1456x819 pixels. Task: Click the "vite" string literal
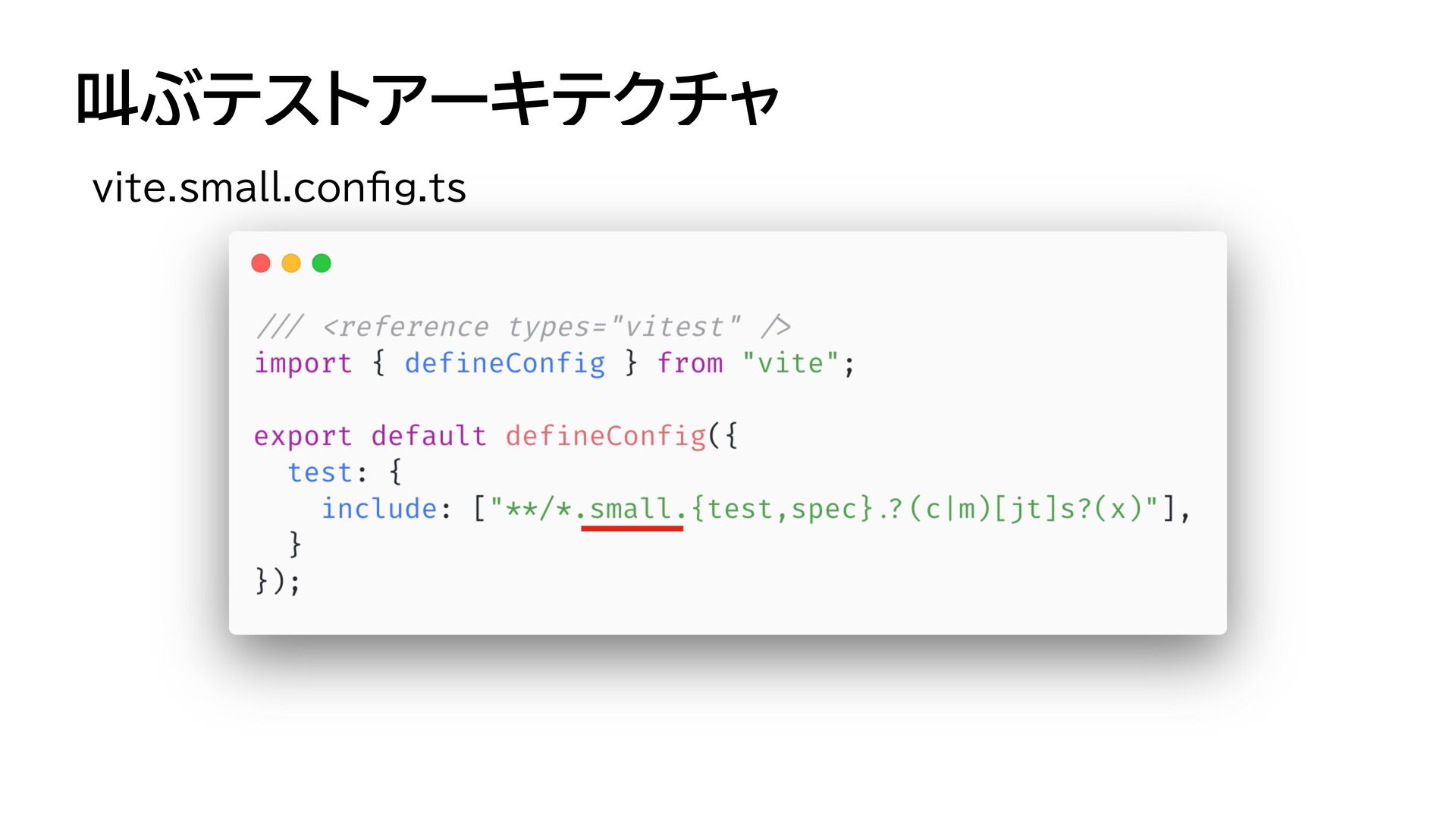pos(790,363)
